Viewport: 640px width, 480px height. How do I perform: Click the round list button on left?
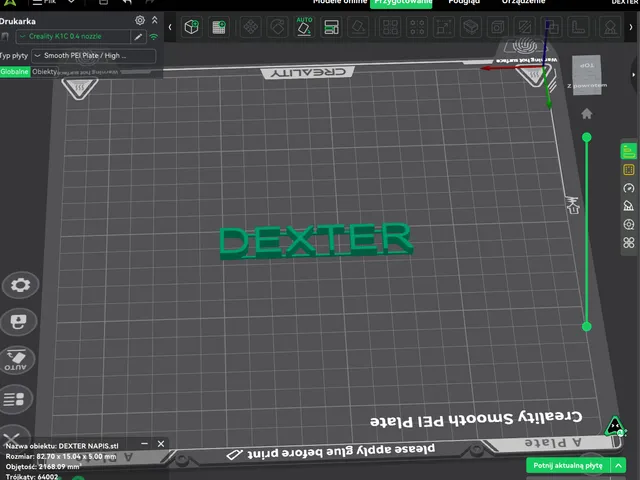pyautogui.click(x=16, y=399)
